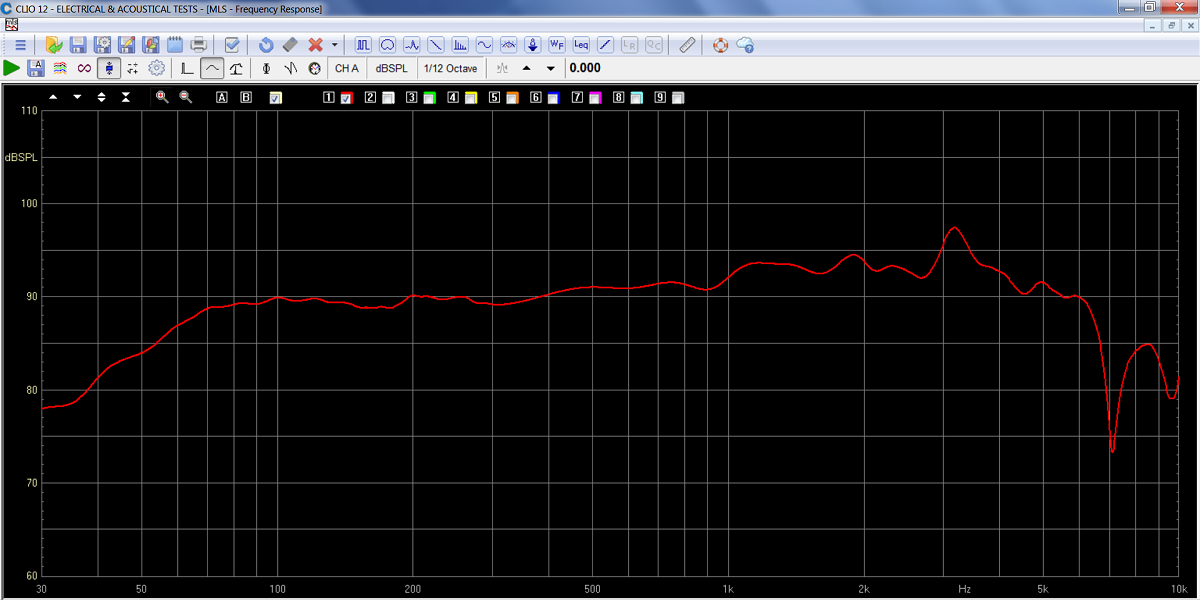The image size is (1200, 600).
Task: Select the time domain L-shaped icon
Action: tap(187, 68)
